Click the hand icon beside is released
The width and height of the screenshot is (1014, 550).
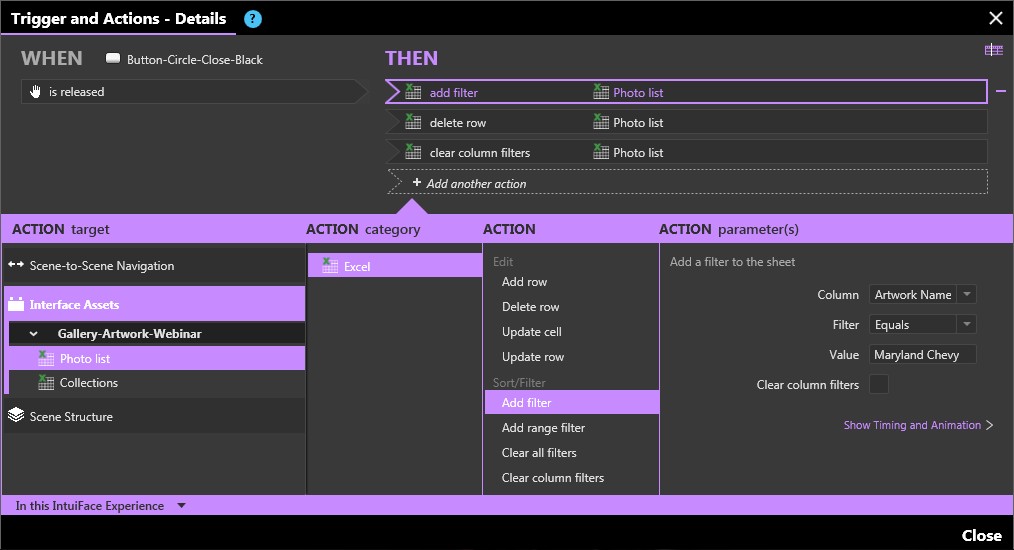point(36,91)
